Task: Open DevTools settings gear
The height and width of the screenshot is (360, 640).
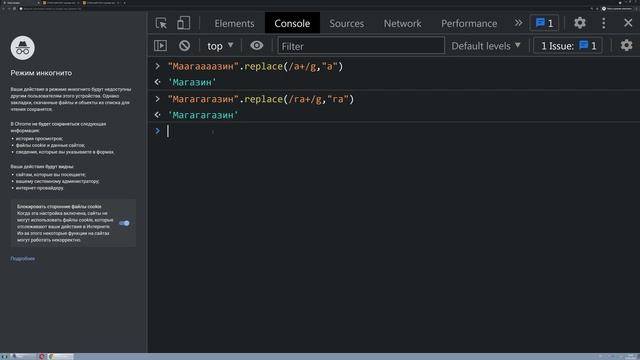Action: (580, 23)
